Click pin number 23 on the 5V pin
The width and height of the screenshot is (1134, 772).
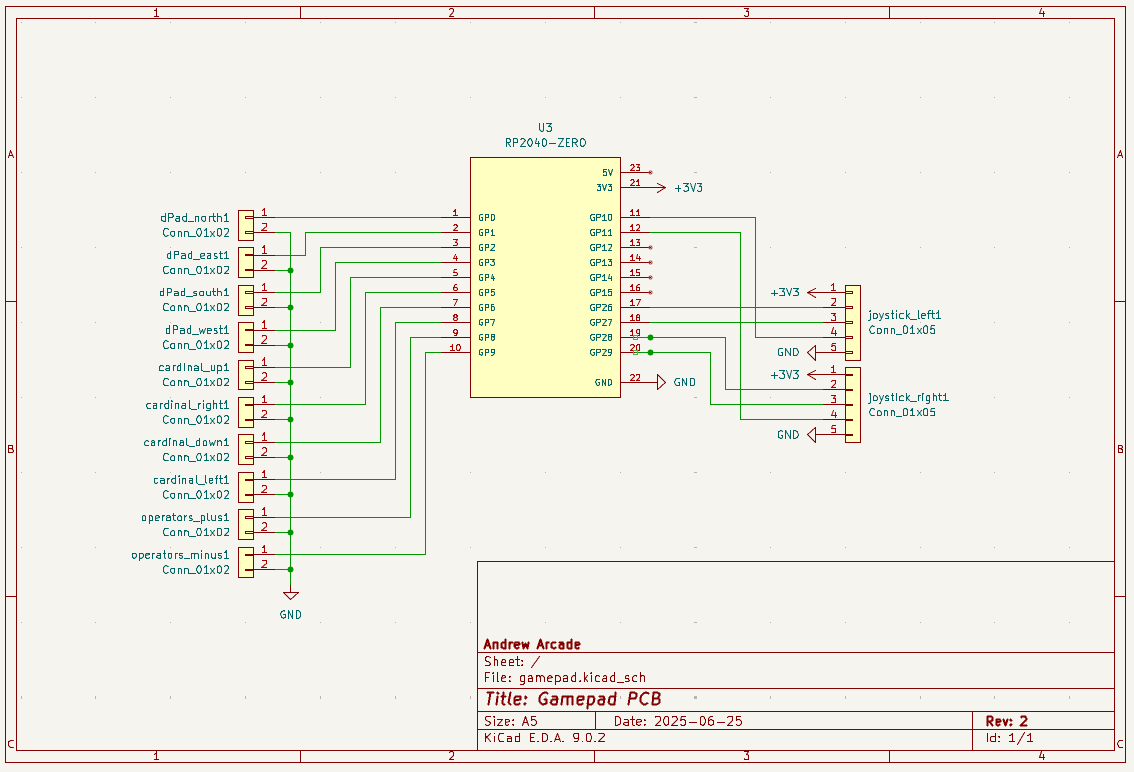[635, 168]
